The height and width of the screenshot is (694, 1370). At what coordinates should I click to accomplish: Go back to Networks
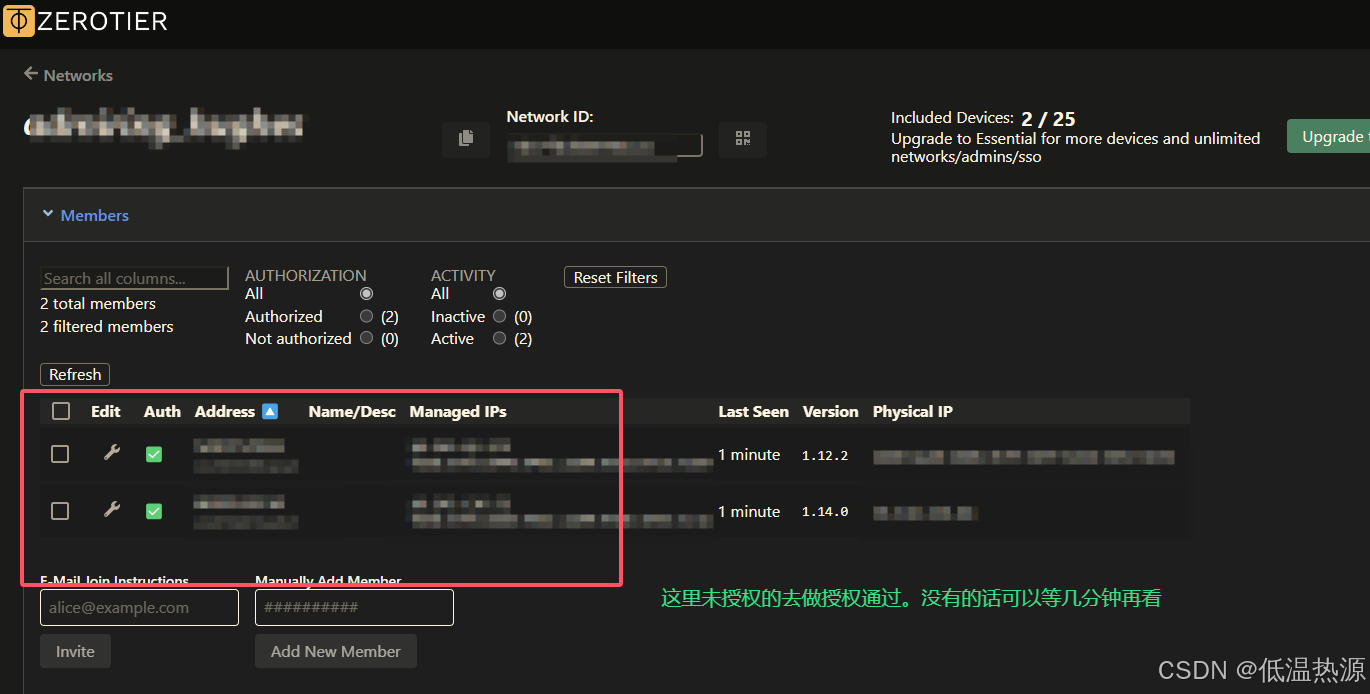point(68,75)
